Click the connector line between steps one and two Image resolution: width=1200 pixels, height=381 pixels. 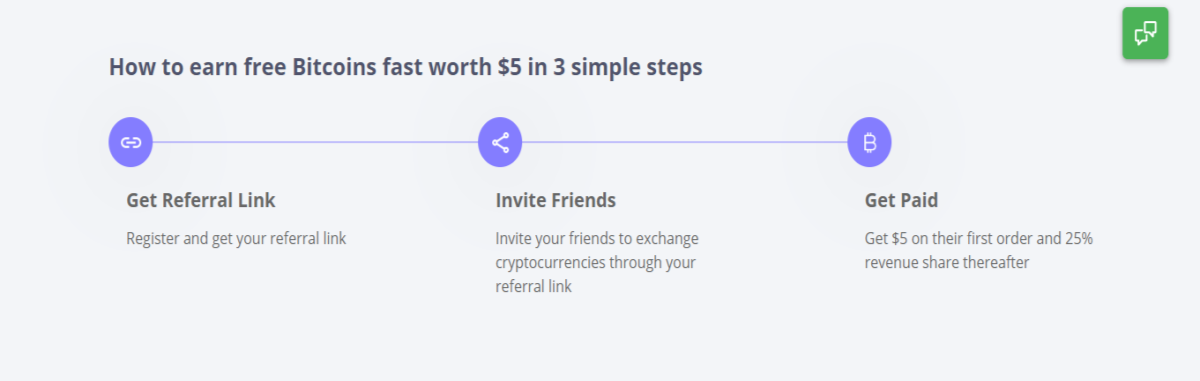(315, 142)
